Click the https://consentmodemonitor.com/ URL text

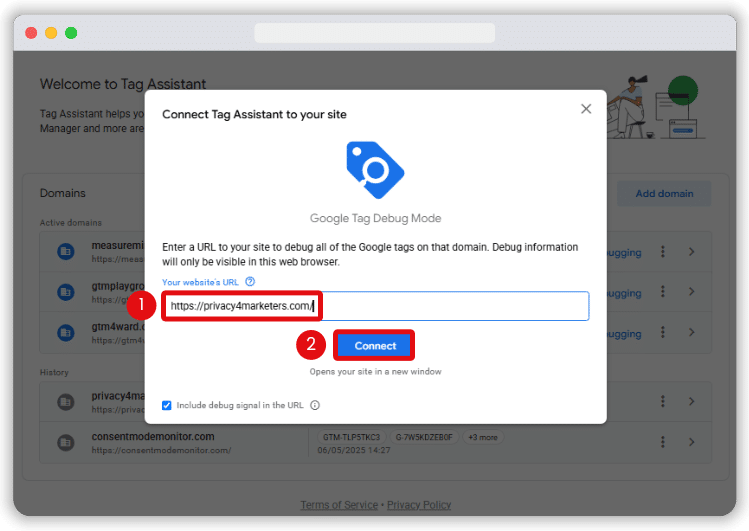tap(161, 450)
